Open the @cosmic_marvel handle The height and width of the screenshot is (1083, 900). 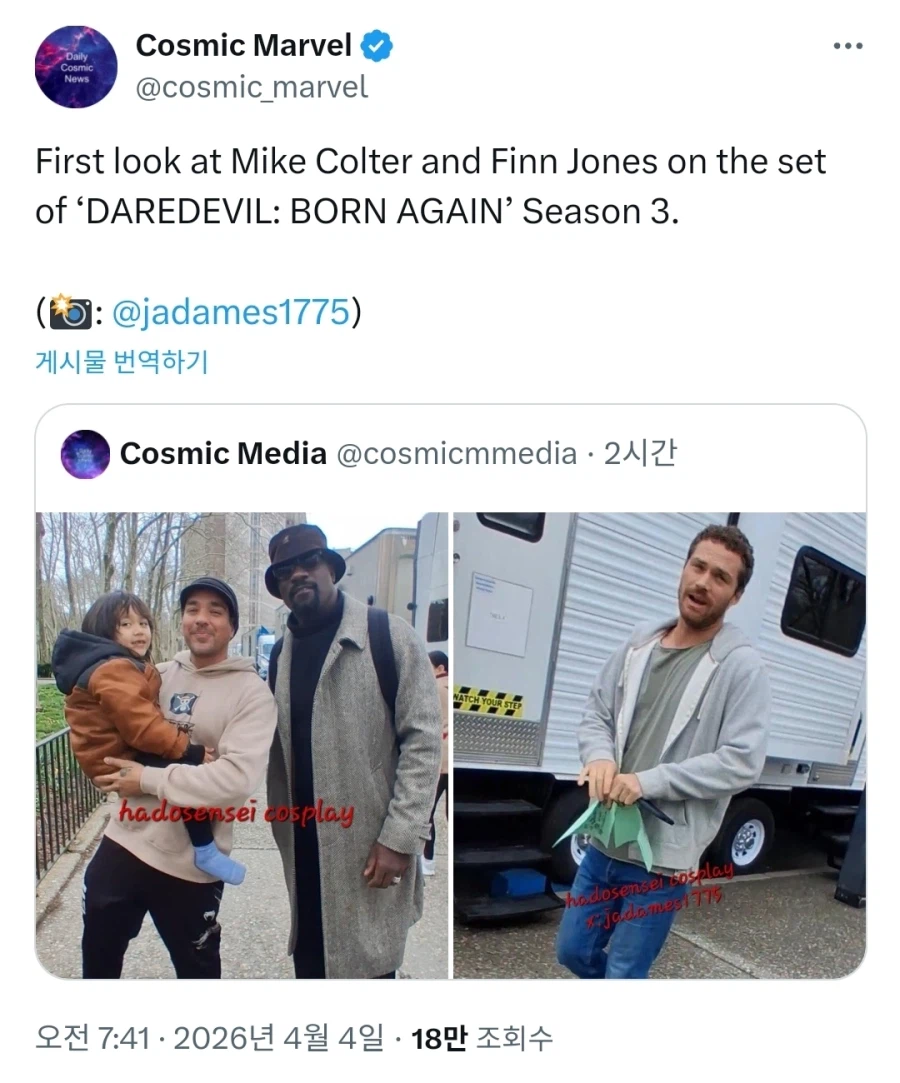coord(252,88)
